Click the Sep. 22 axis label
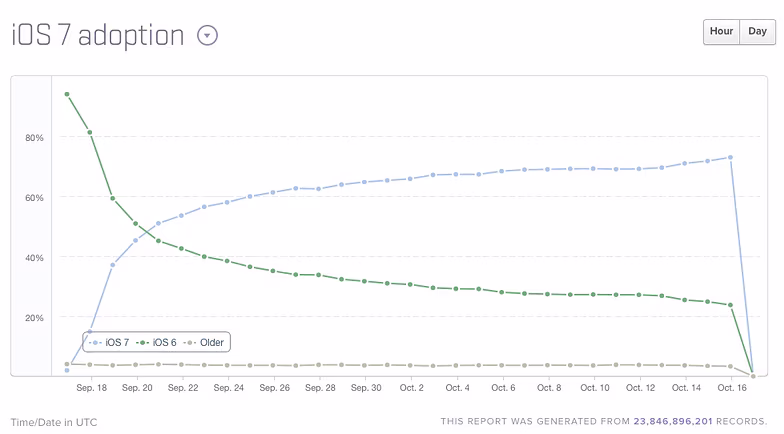This screenshot has height=434, width=784. [x=183, y=388]
